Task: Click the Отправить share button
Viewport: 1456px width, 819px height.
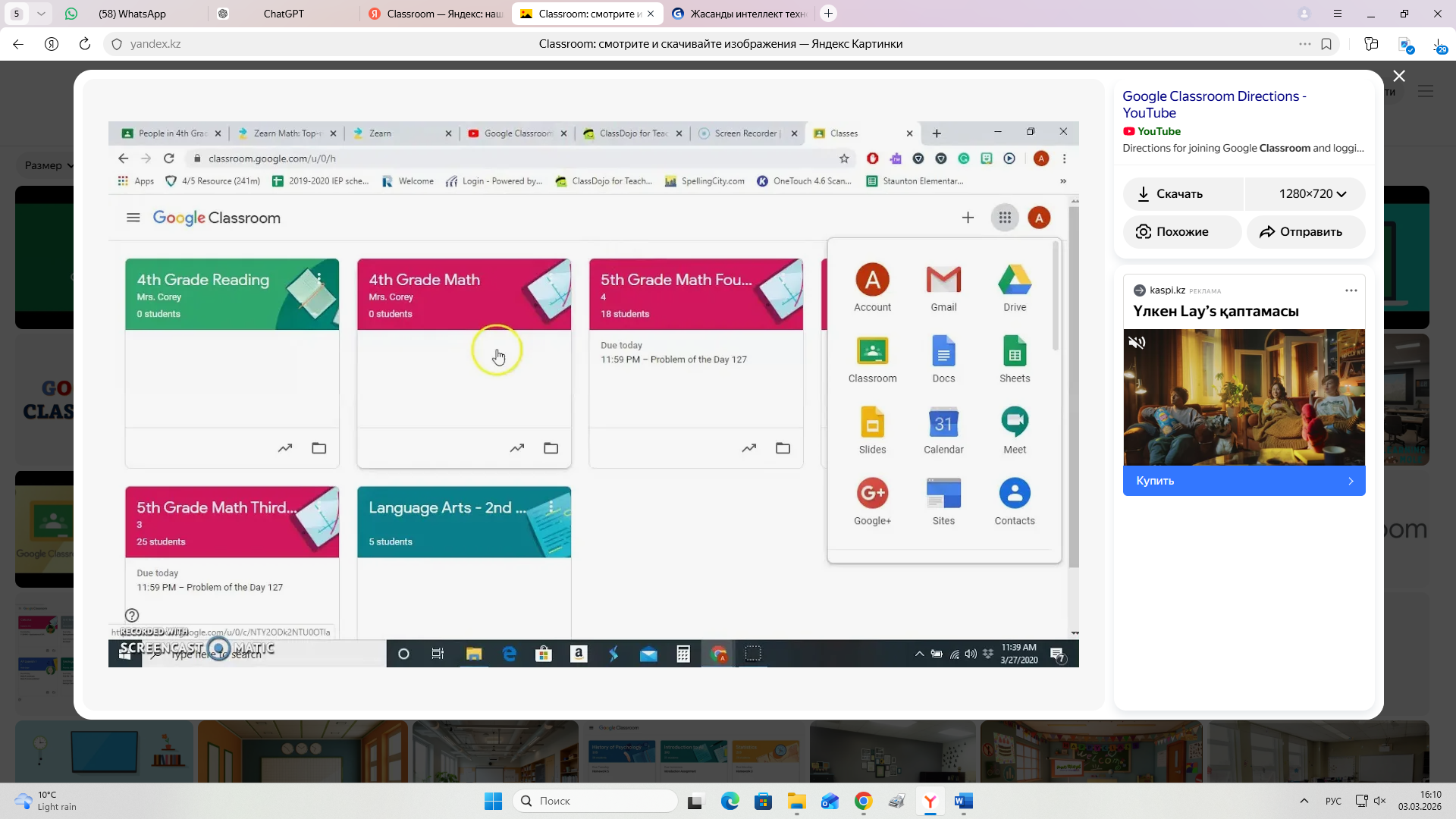Action: click(1305, 232)
